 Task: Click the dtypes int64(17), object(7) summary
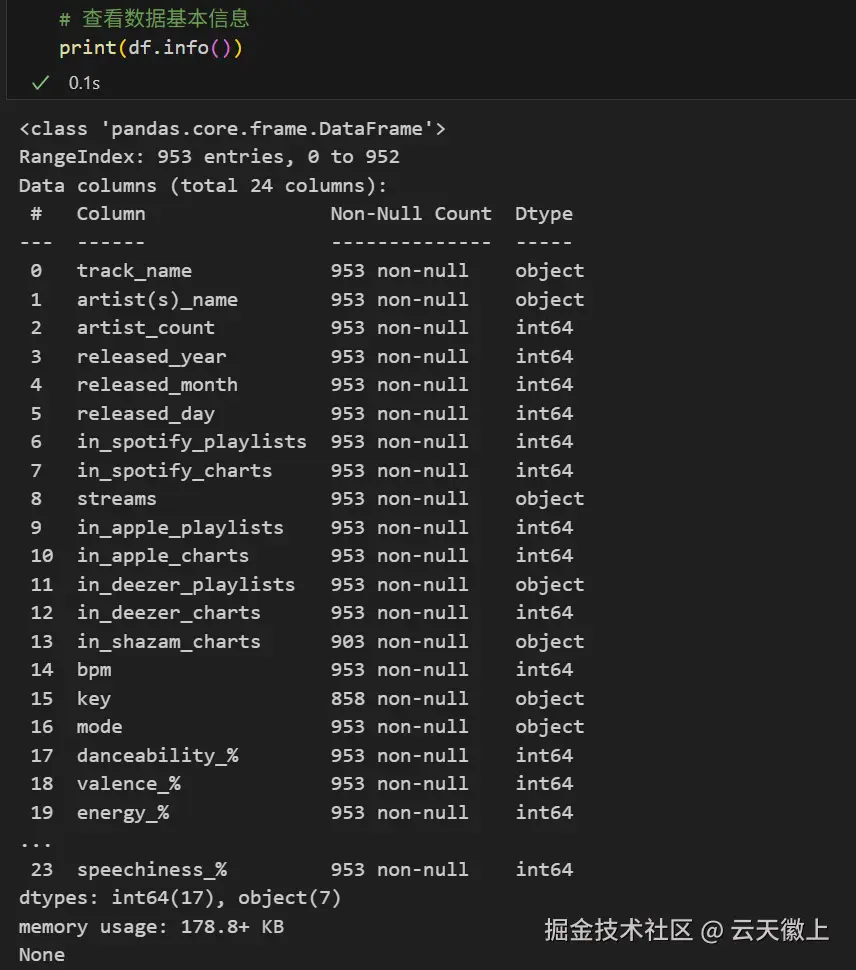(180, 898)
